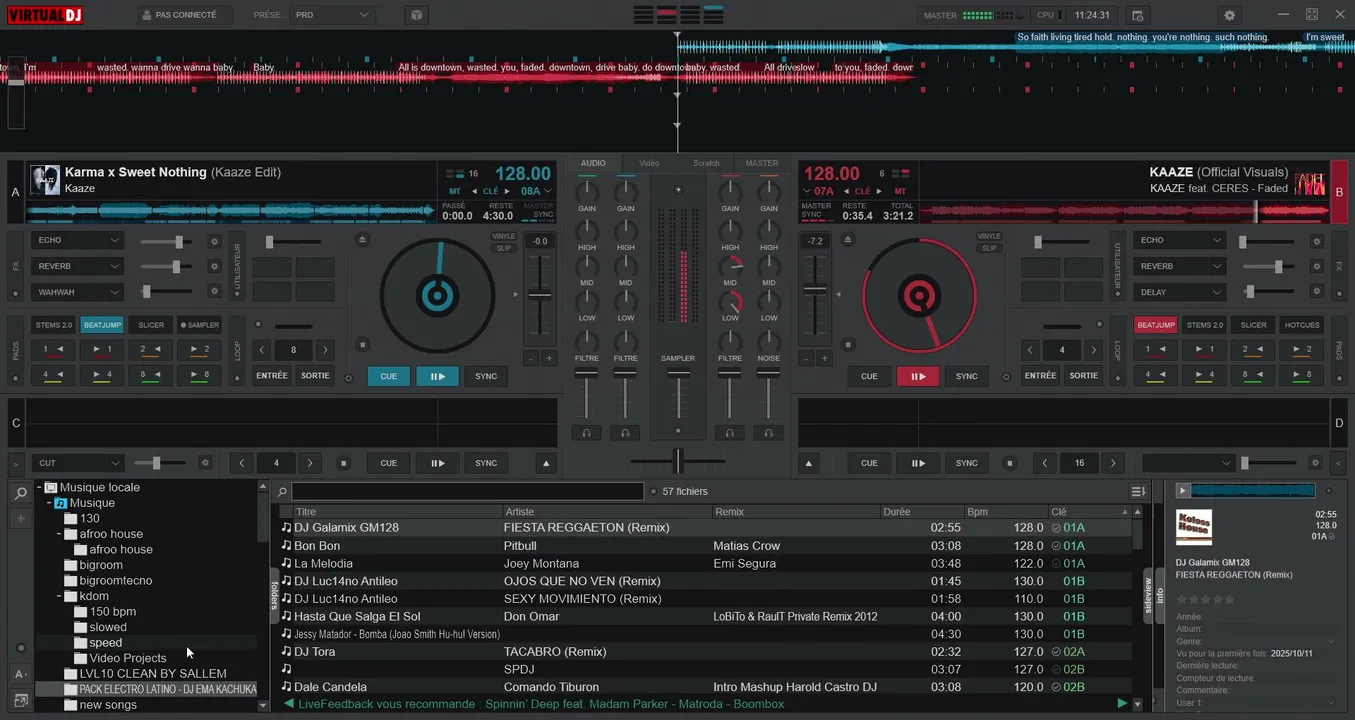Screen dimensions: 1355x720
Task: Click the SYNC button on deck D
Action: (966, 463)
